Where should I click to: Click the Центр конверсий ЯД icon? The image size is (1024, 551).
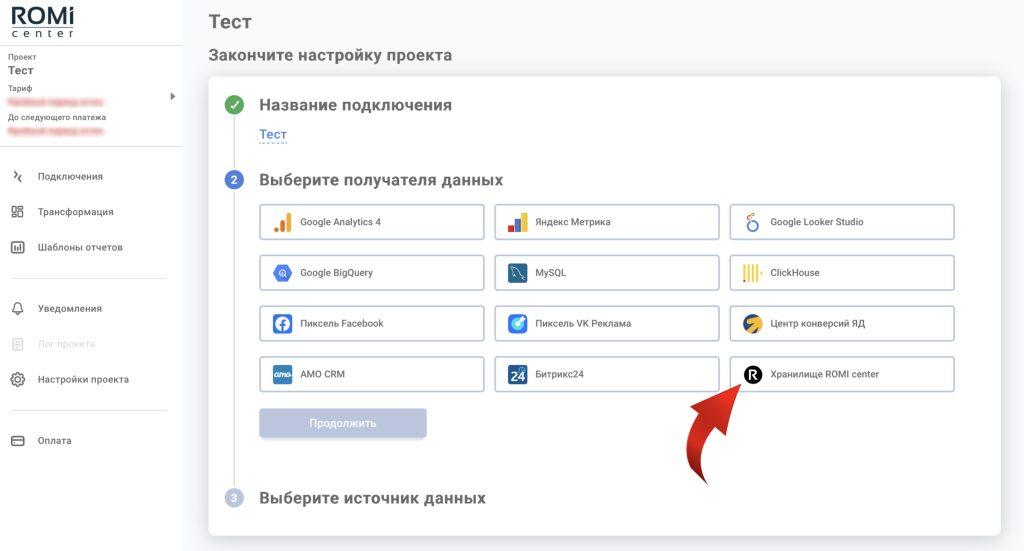[752, 324]
